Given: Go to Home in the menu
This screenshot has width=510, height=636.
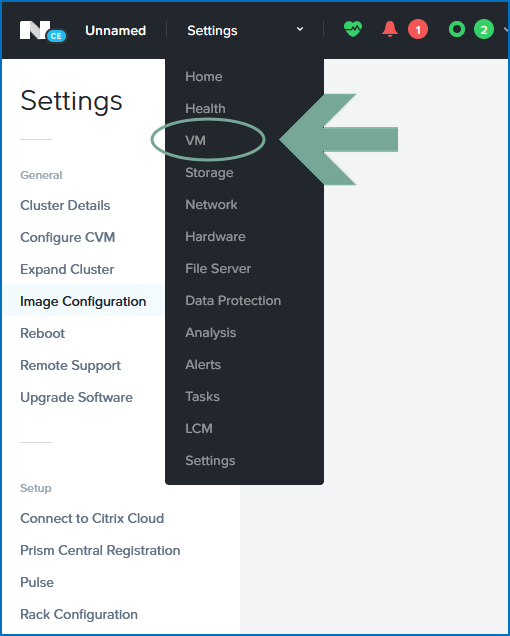Looking at the screenshot, I should click(x=204, y=76).
